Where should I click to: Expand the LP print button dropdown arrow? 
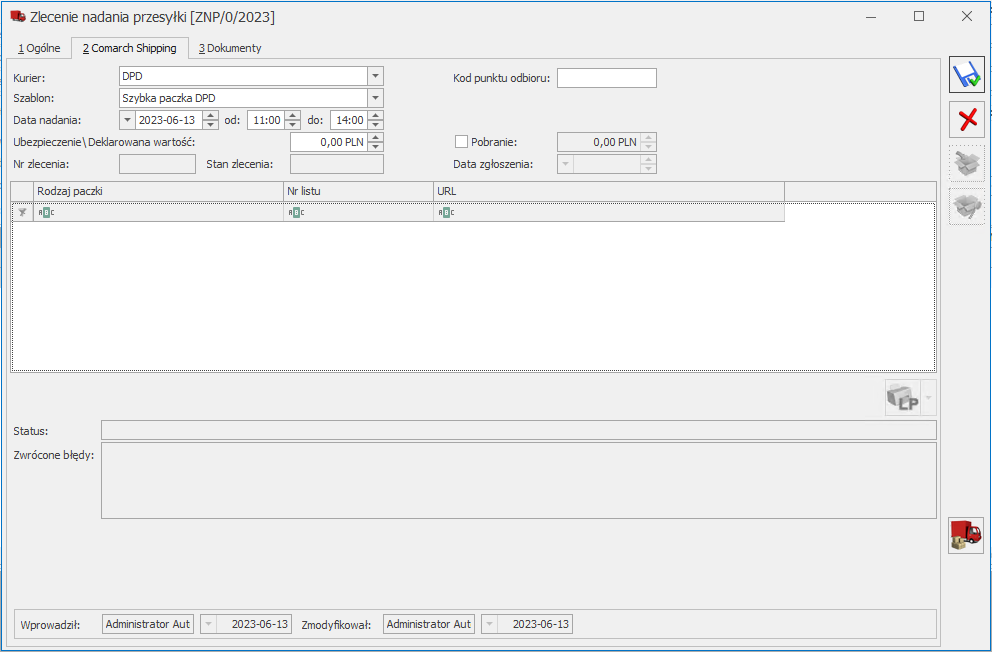pyautogui.click(x=929, y=398)
